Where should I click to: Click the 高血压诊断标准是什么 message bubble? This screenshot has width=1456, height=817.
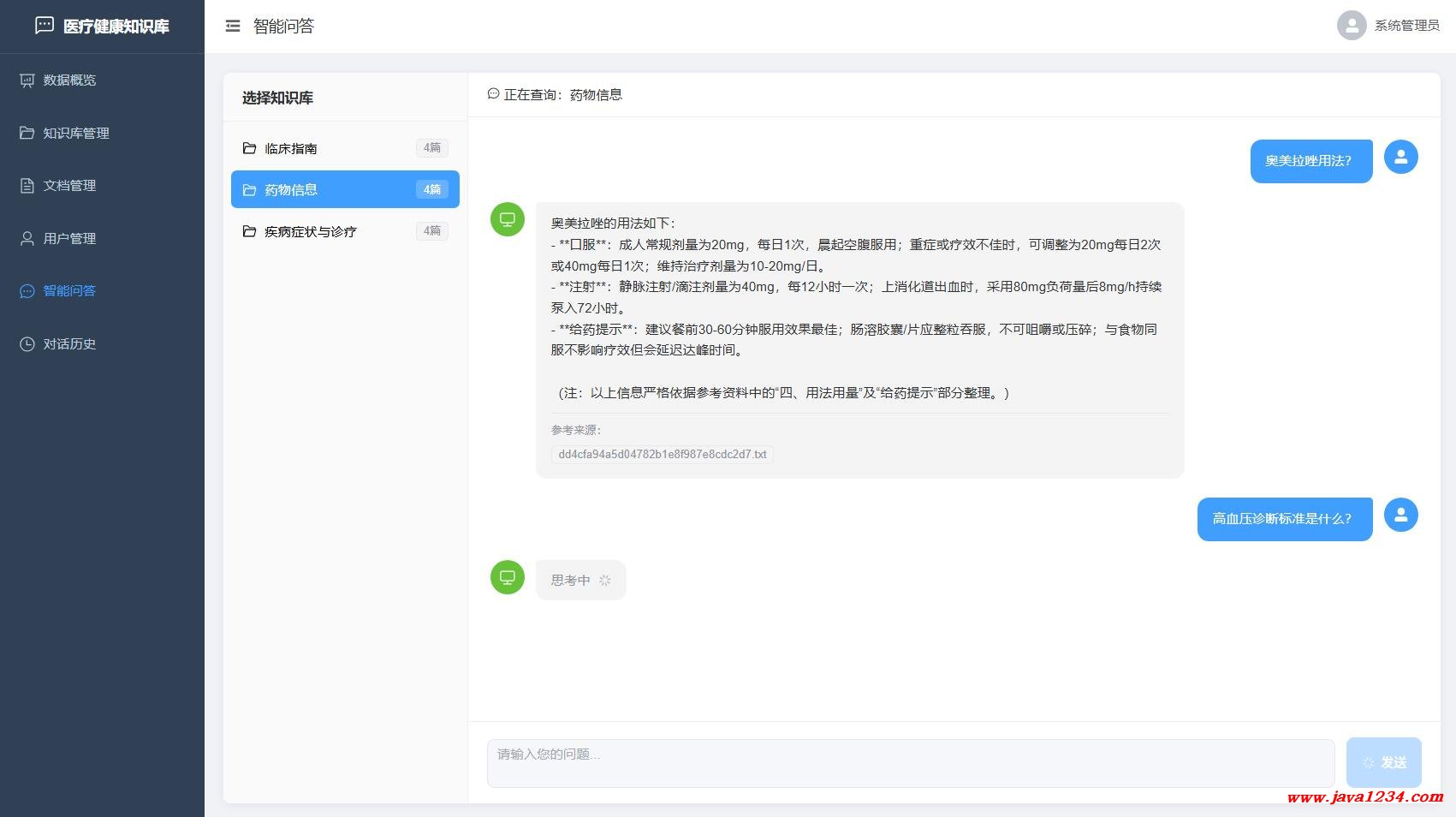(1284, 519)
